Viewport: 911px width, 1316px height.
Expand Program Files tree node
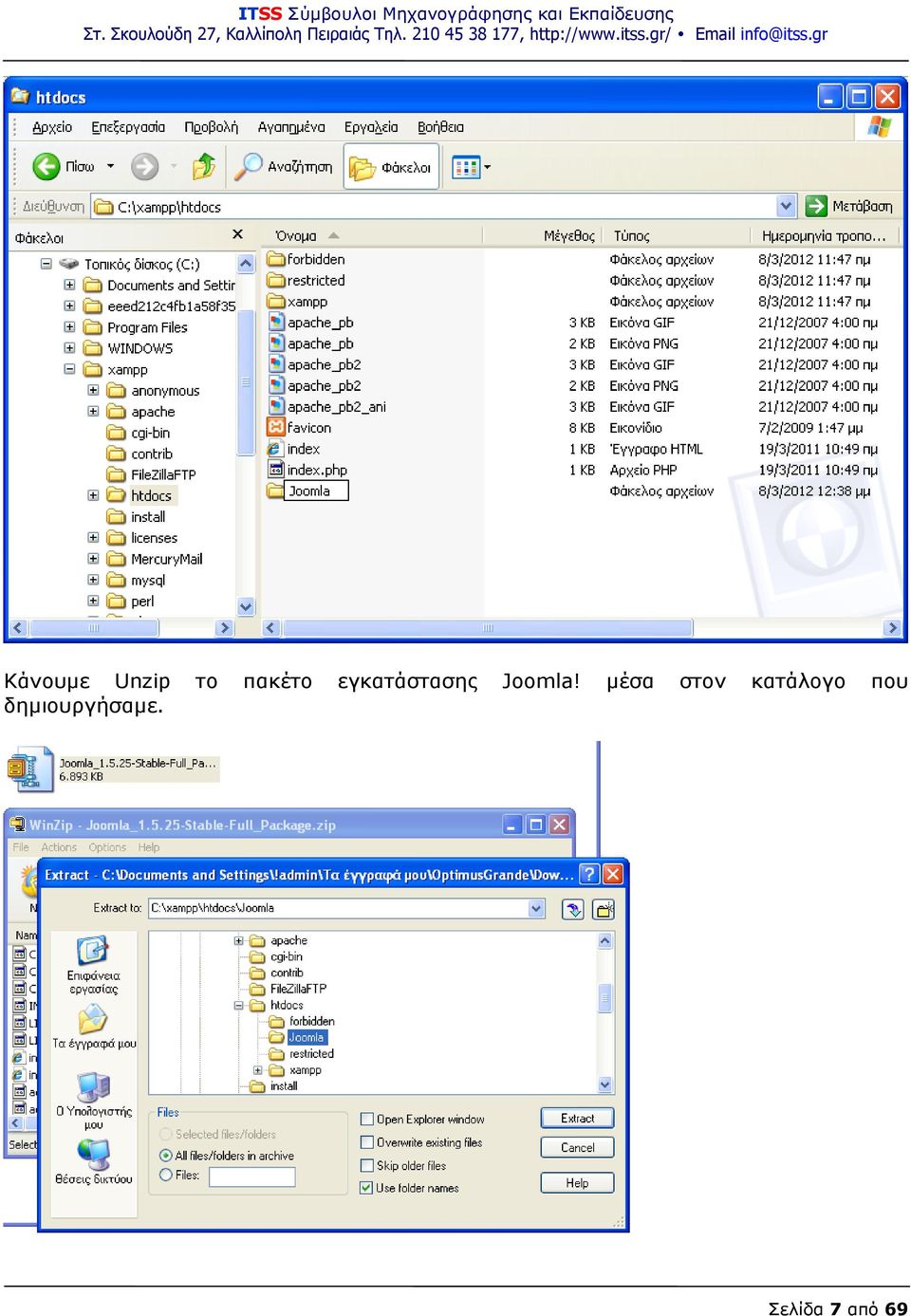69,326
